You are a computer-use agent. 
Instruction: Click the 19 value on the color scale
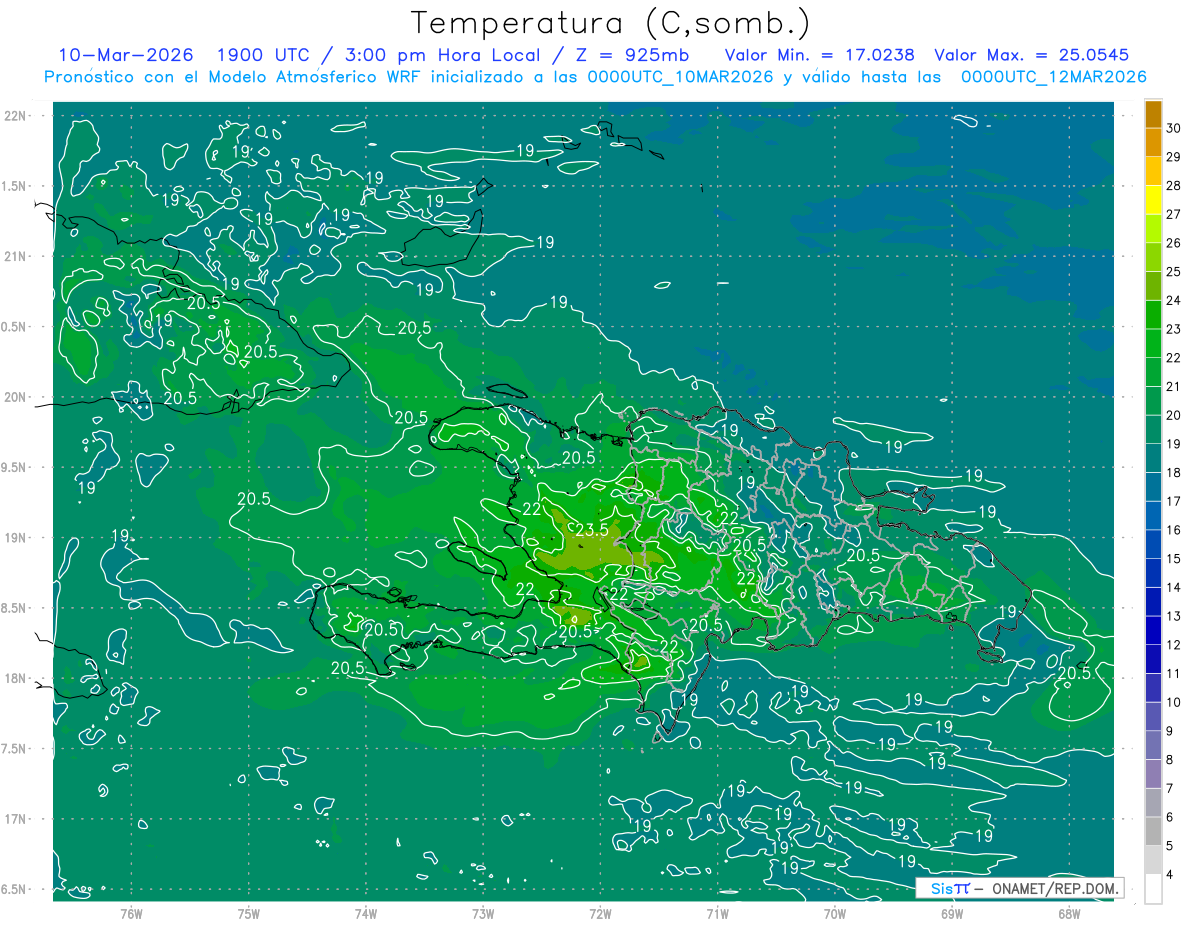click(x=1174, y=444)
